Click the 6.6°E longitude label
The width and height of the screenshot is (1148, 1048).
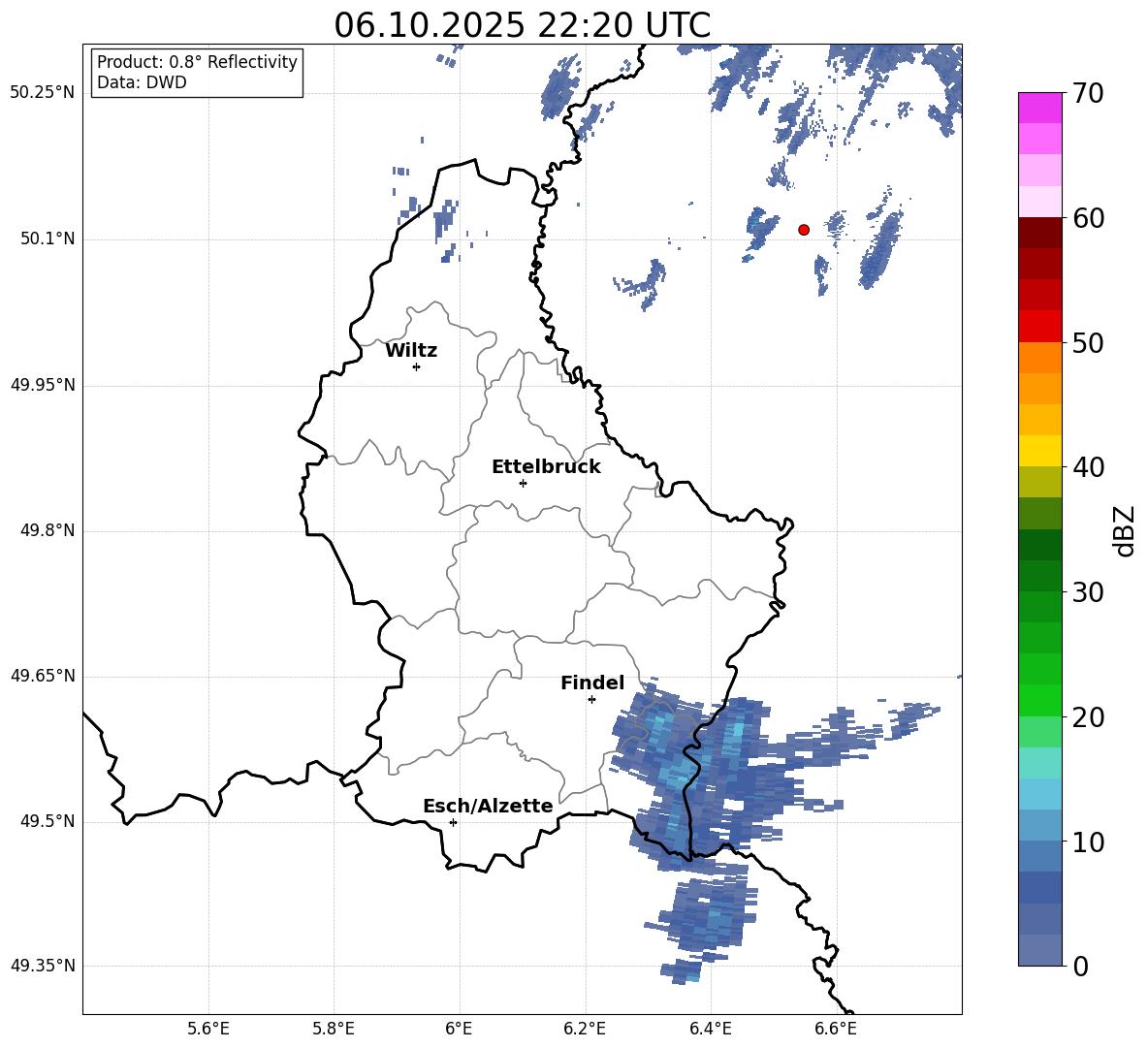pyautogui.click(x=836, y=1029)
